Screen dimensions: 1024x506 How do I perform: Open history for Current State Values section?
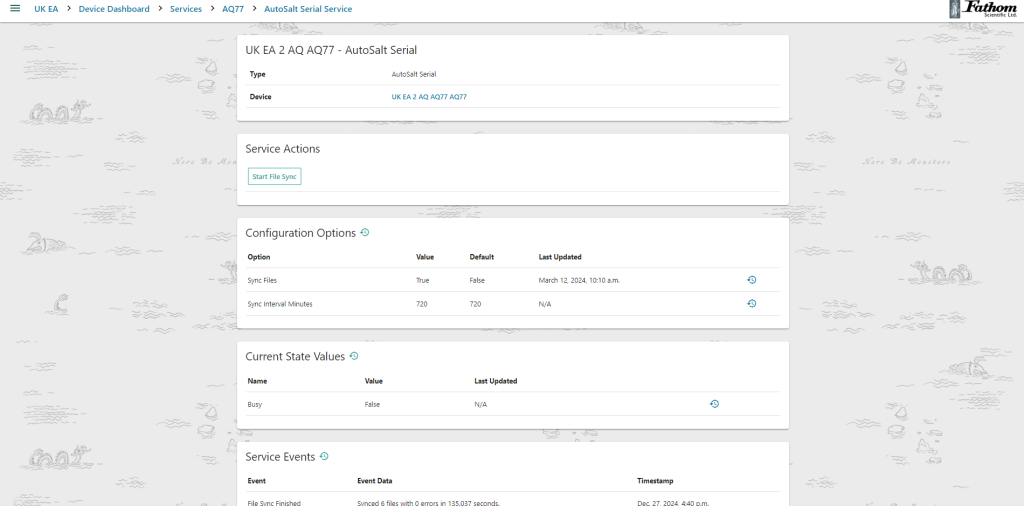(354, 356)
